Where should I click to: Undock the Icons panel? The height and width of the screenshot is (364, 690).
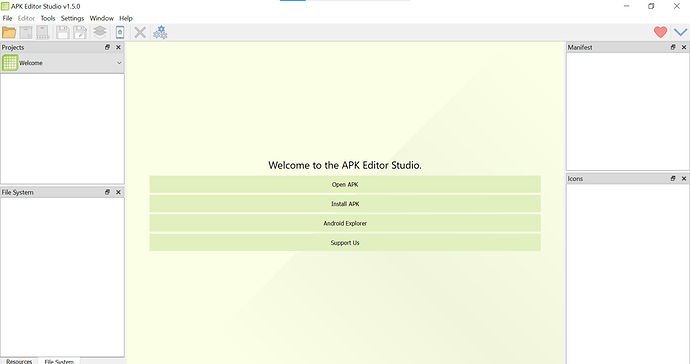point(673,178)
